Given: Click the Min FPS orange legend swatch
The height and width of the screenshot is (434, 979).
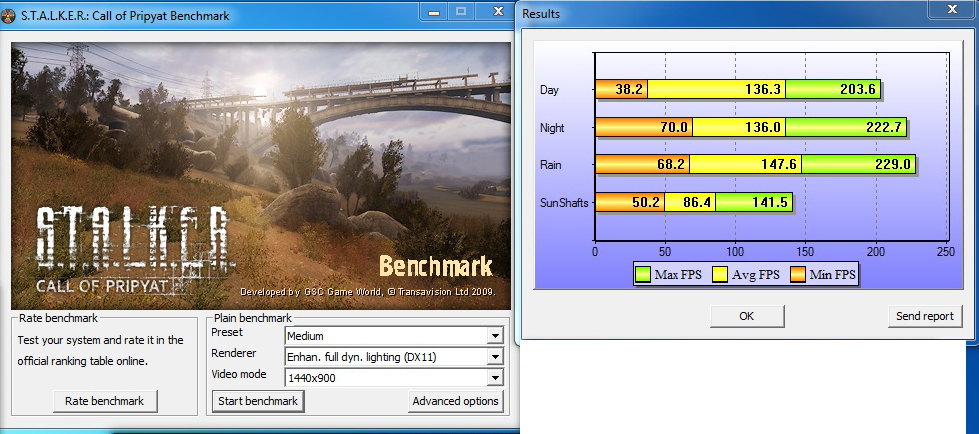Looking at the screenshot, I should 797,274.
